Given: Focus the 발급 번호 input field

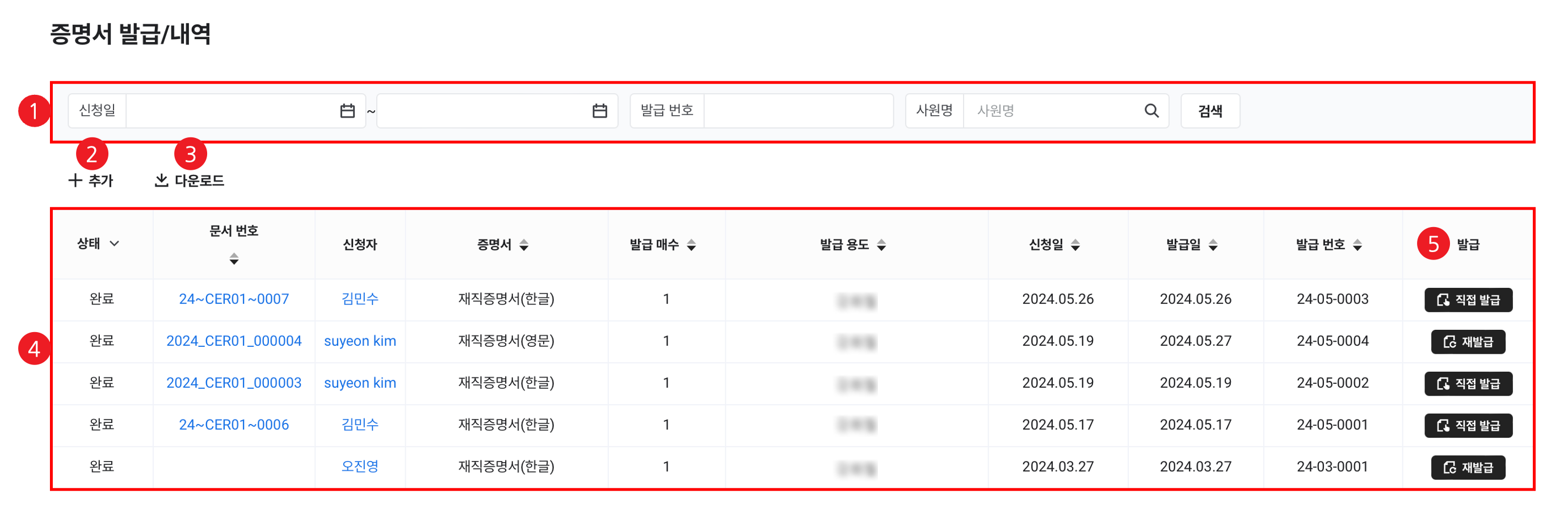Looking at the screenshot, I should 797,111.
